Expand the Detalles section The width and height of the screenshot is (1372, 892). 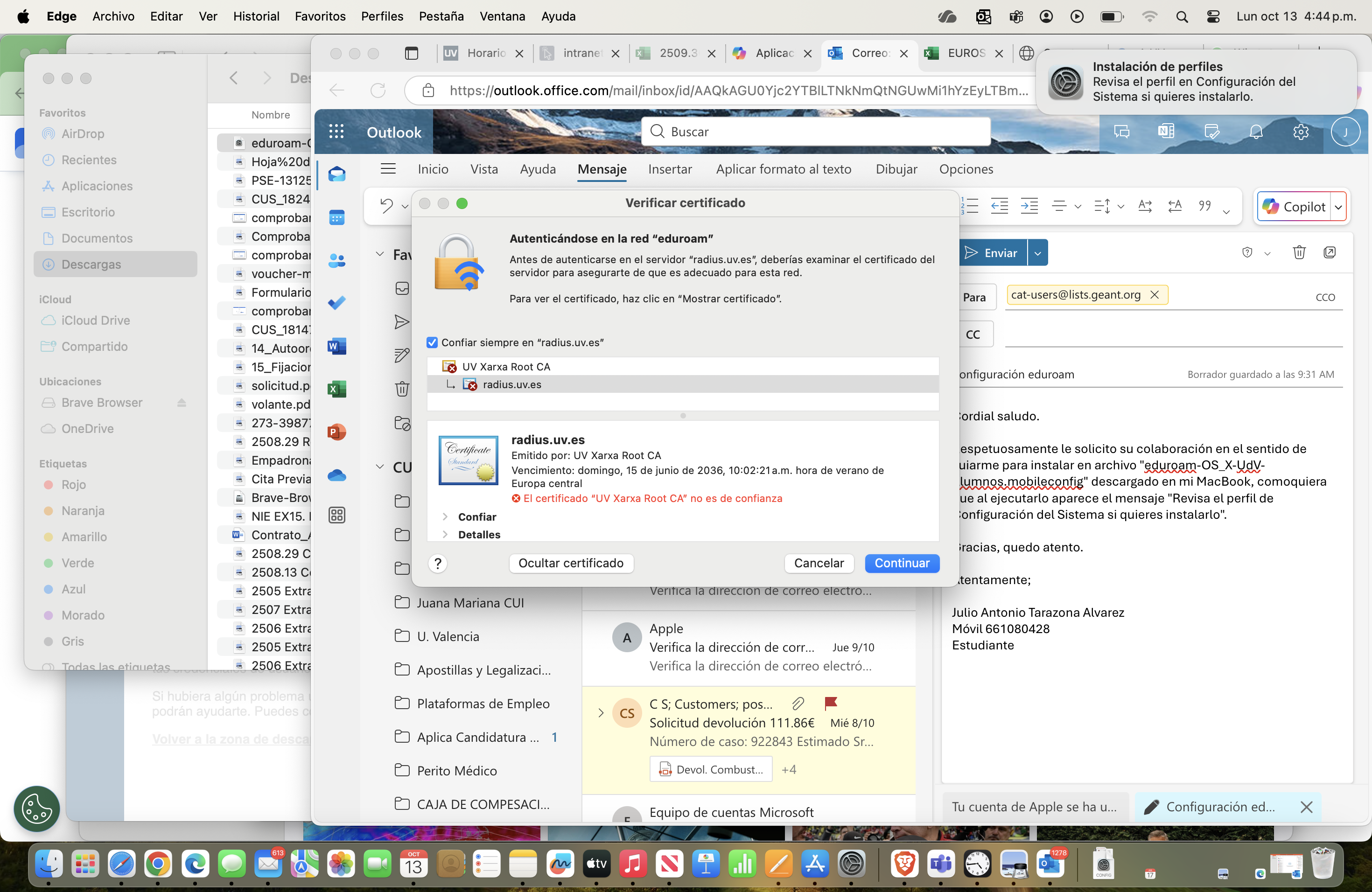(x=445, y=535)
